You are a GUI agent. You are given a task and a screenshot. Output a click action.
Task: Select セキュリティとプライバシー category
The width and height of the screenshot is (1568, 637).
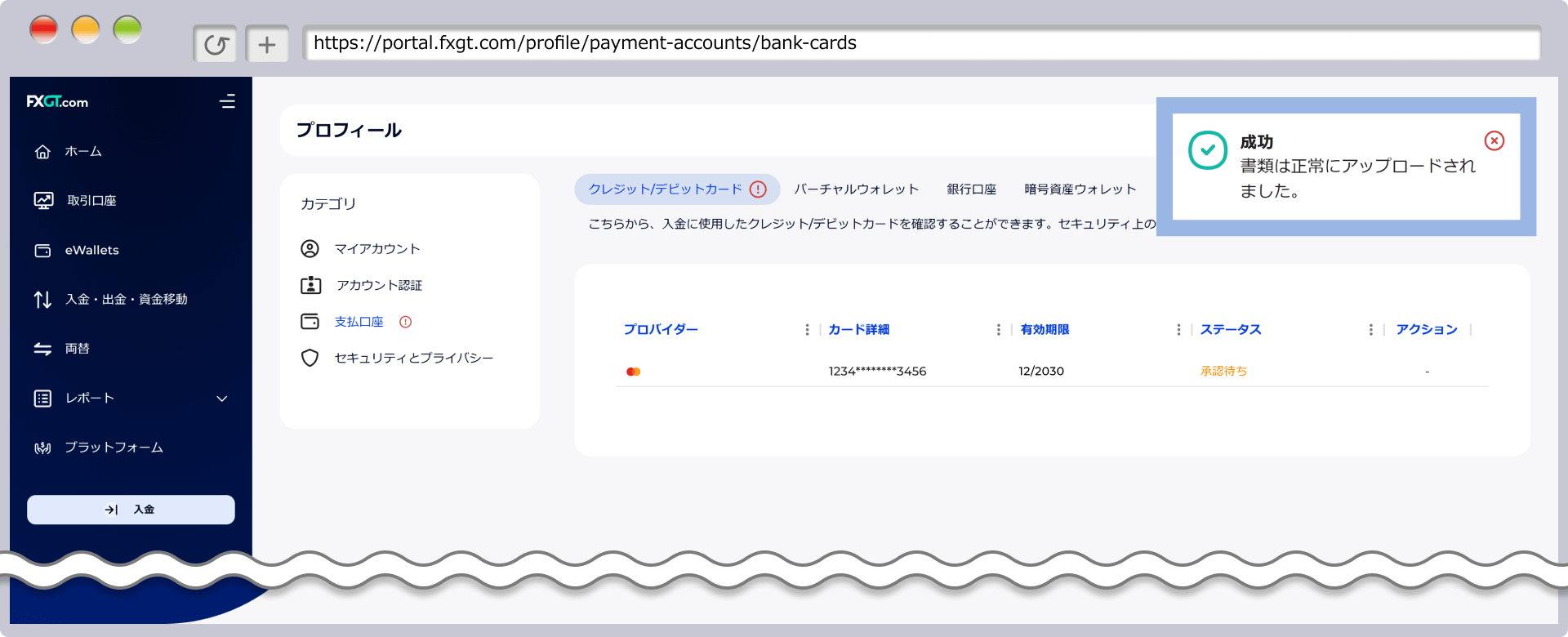point(413,358)
